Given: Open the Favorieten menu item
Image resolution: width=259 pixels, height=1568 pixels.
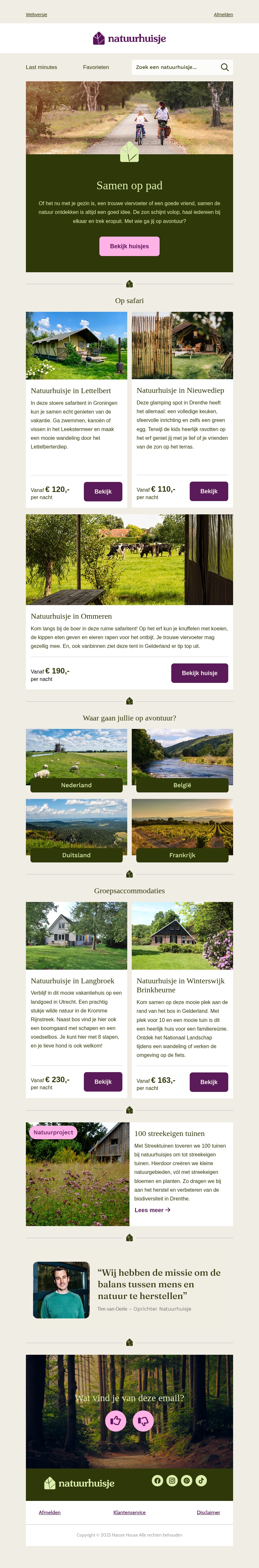Looking at the screenshot, I should point(96,67).
